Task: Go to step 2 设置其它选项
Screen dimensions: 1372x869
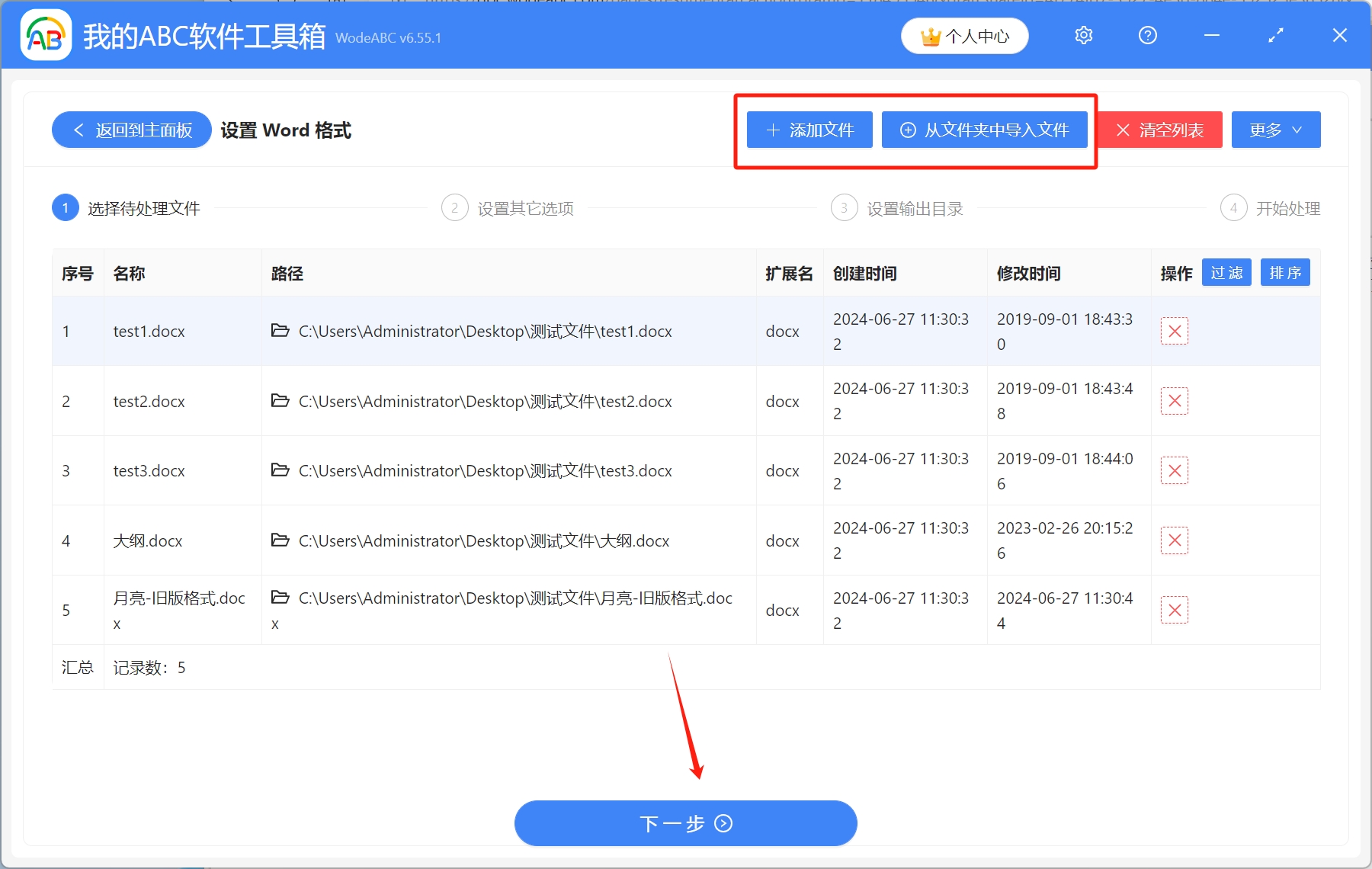Action: pyautogui.click(x=508, y=208)
